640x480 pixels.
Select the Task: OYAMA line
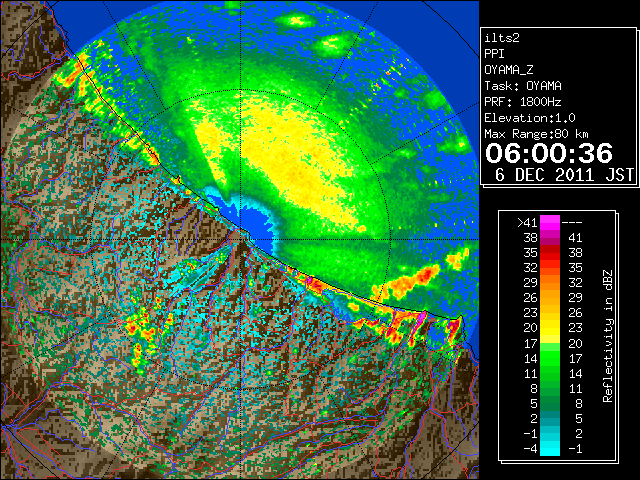point(523,86)
